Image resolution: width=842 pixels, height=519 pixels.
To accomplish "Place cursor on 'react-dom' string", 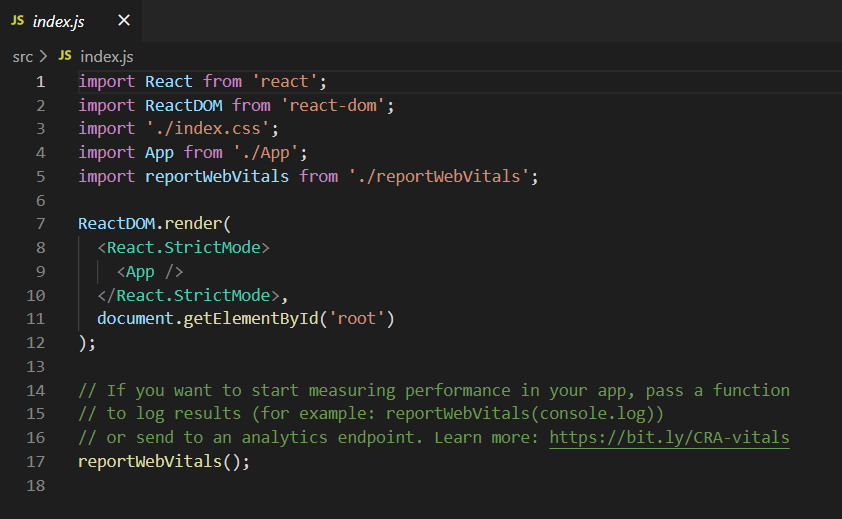I will (x=333, y=105).
